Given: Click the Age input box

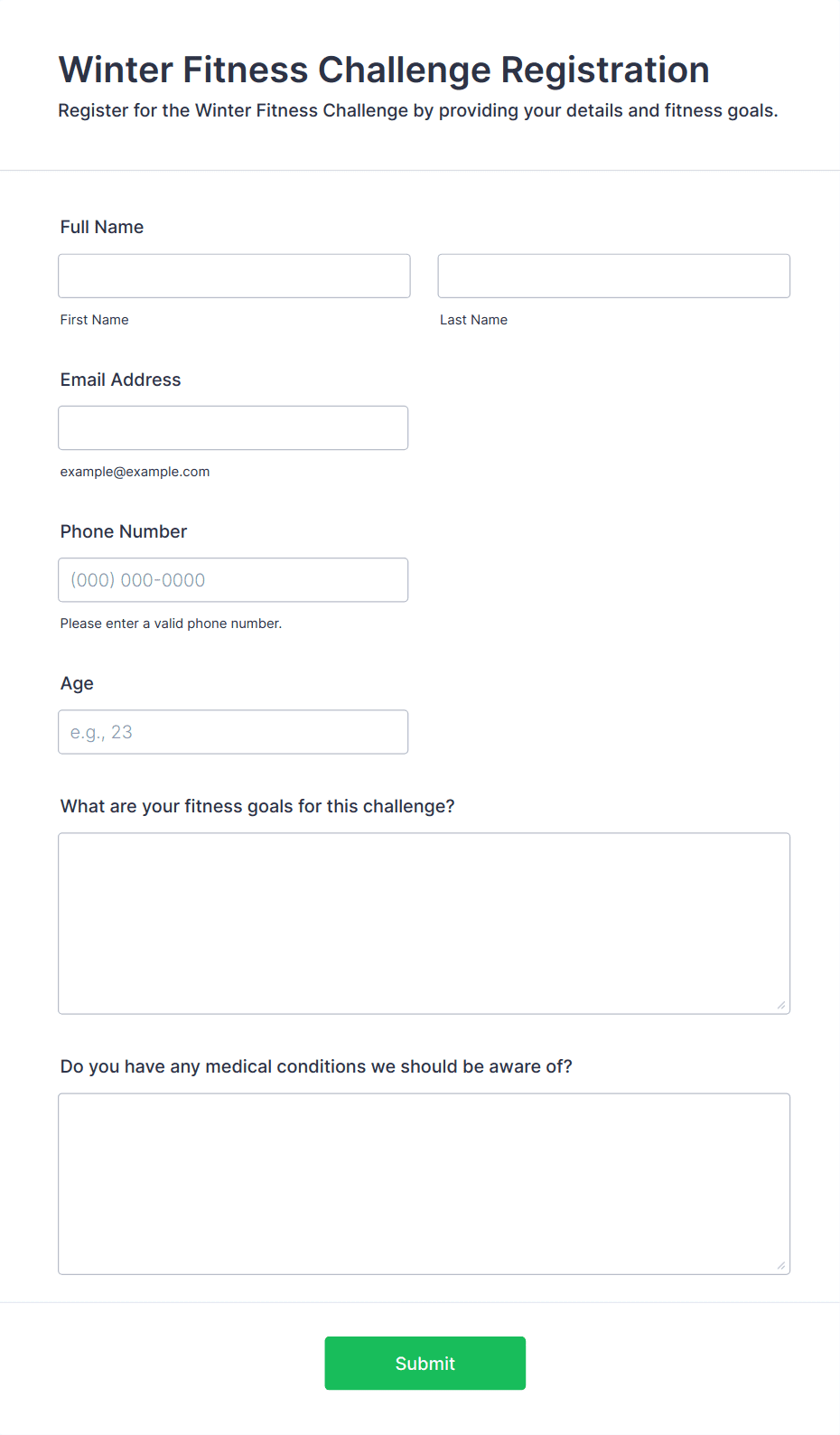Looking at the screenshot, I should (233, 731).
